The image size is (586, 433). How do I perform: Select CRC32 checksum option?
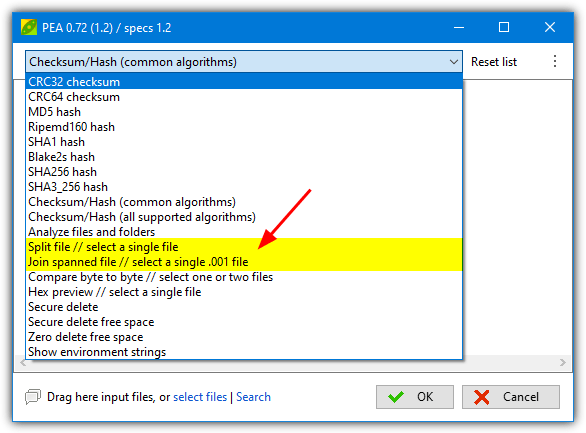(x=244, y=81)
